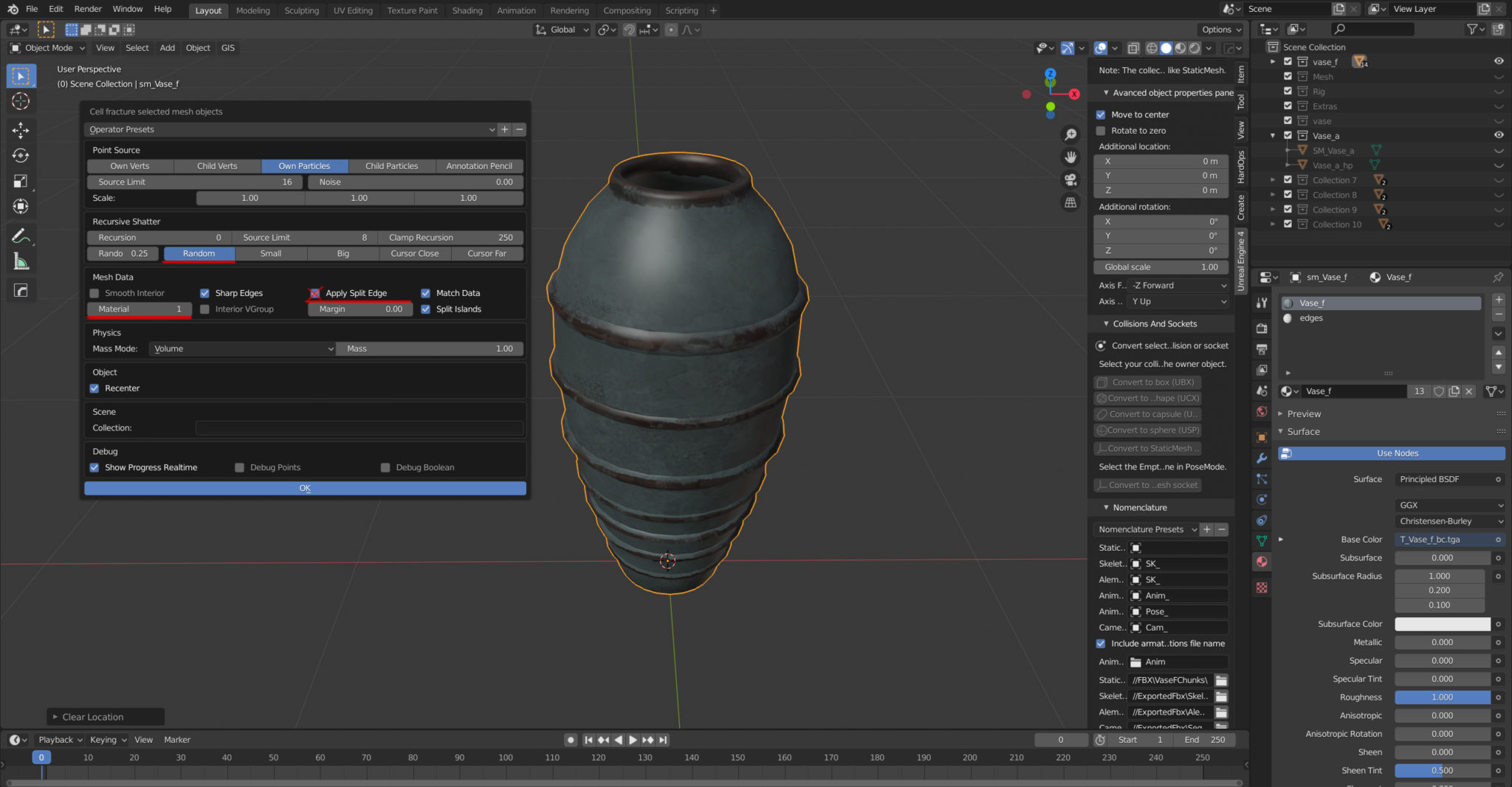The height and width of the screenshot is (787, 1512).
Task: Select the Move tool in the toolbar
Action: (x=21, y=130)
